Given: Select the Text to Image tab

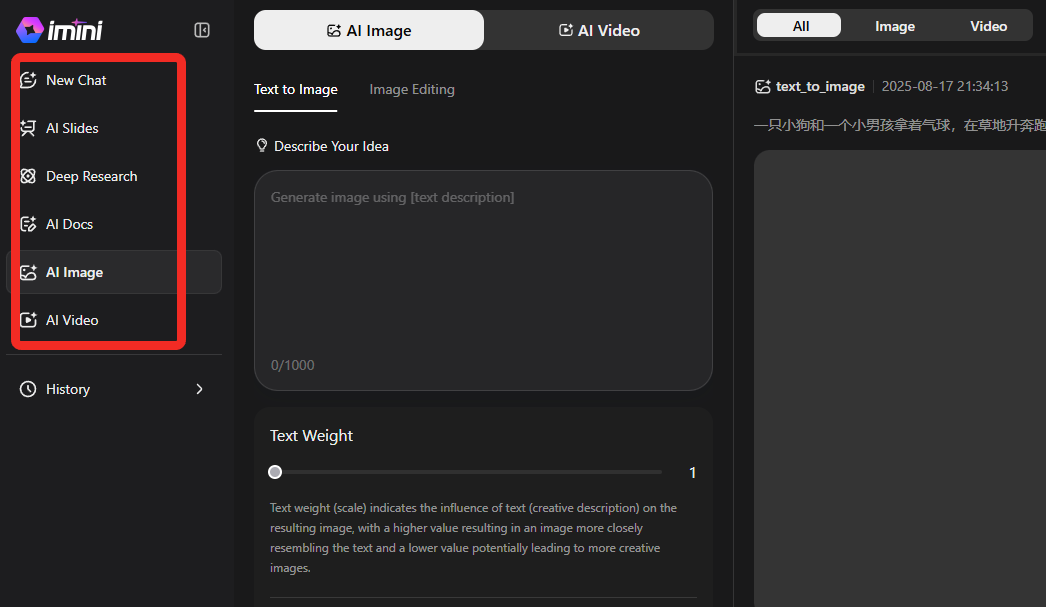Looking at the screenshot, I should tap(296, 89).
